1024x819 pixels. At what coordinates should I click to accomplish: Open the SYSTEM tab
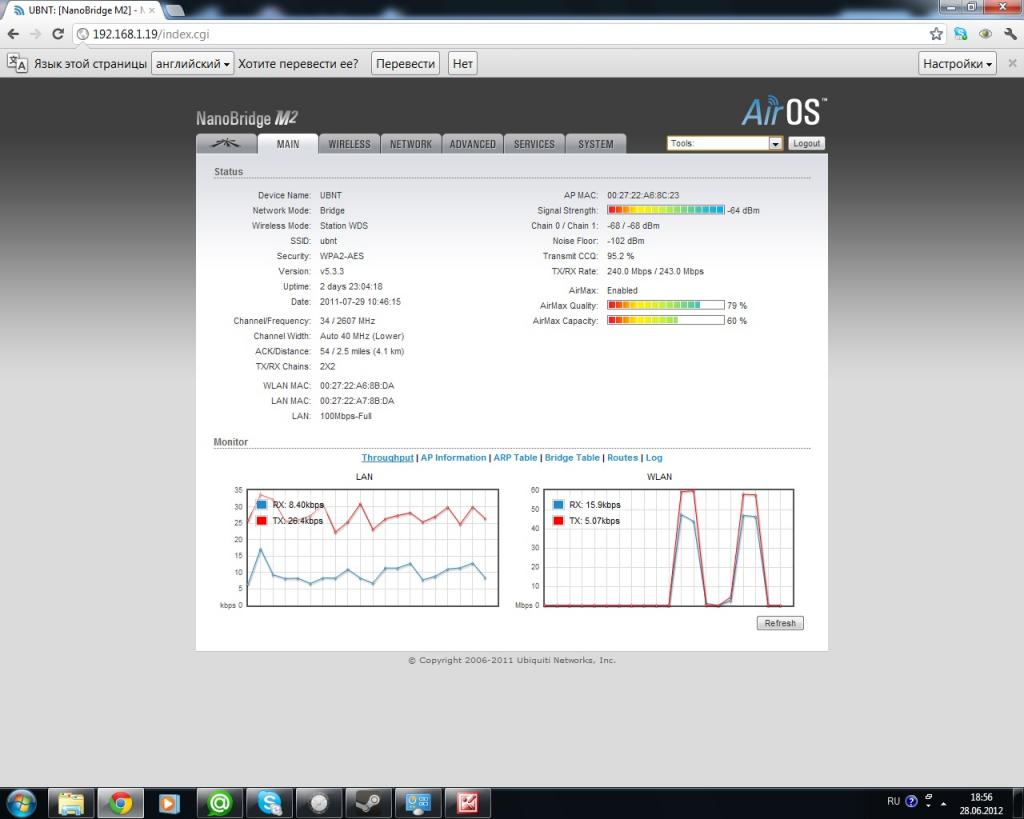pos(596,144)
